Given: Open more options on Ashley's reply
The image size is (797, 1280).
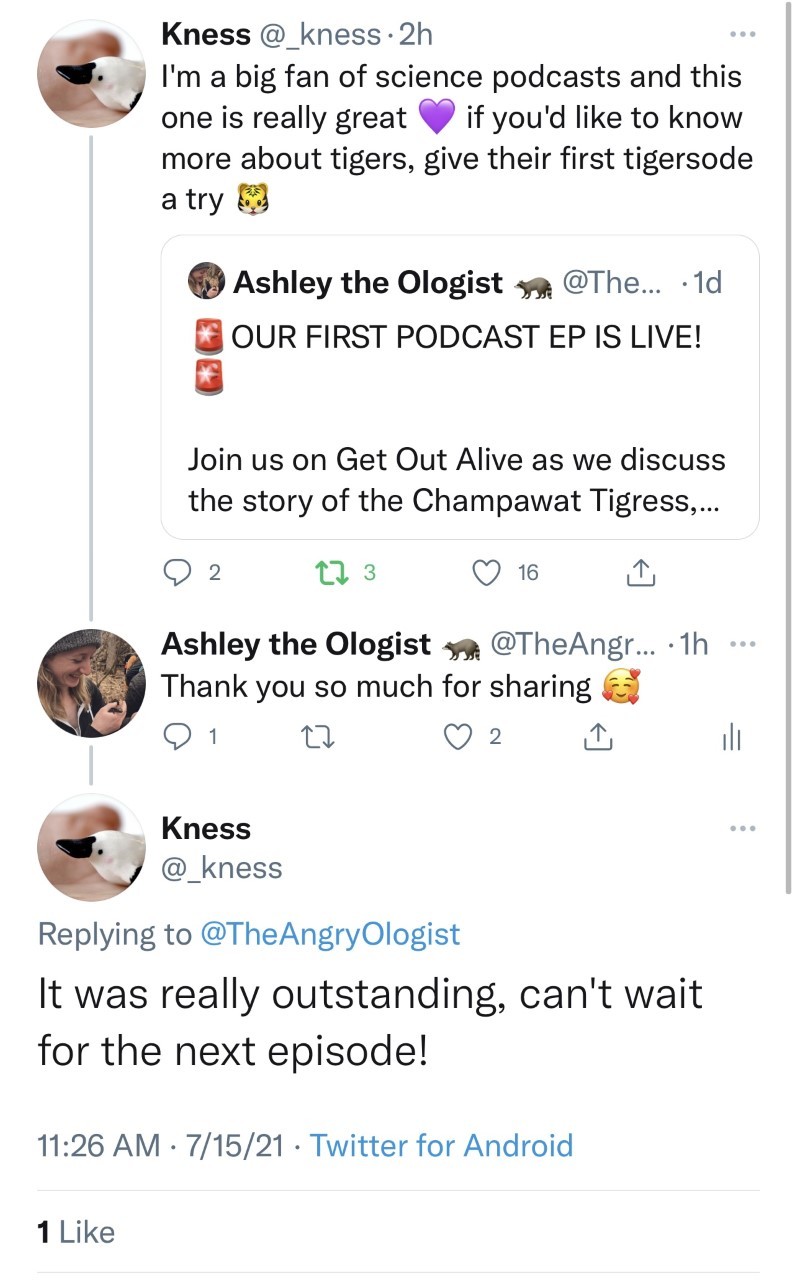Looking at the screenshot, I should [x=741, y=645].
